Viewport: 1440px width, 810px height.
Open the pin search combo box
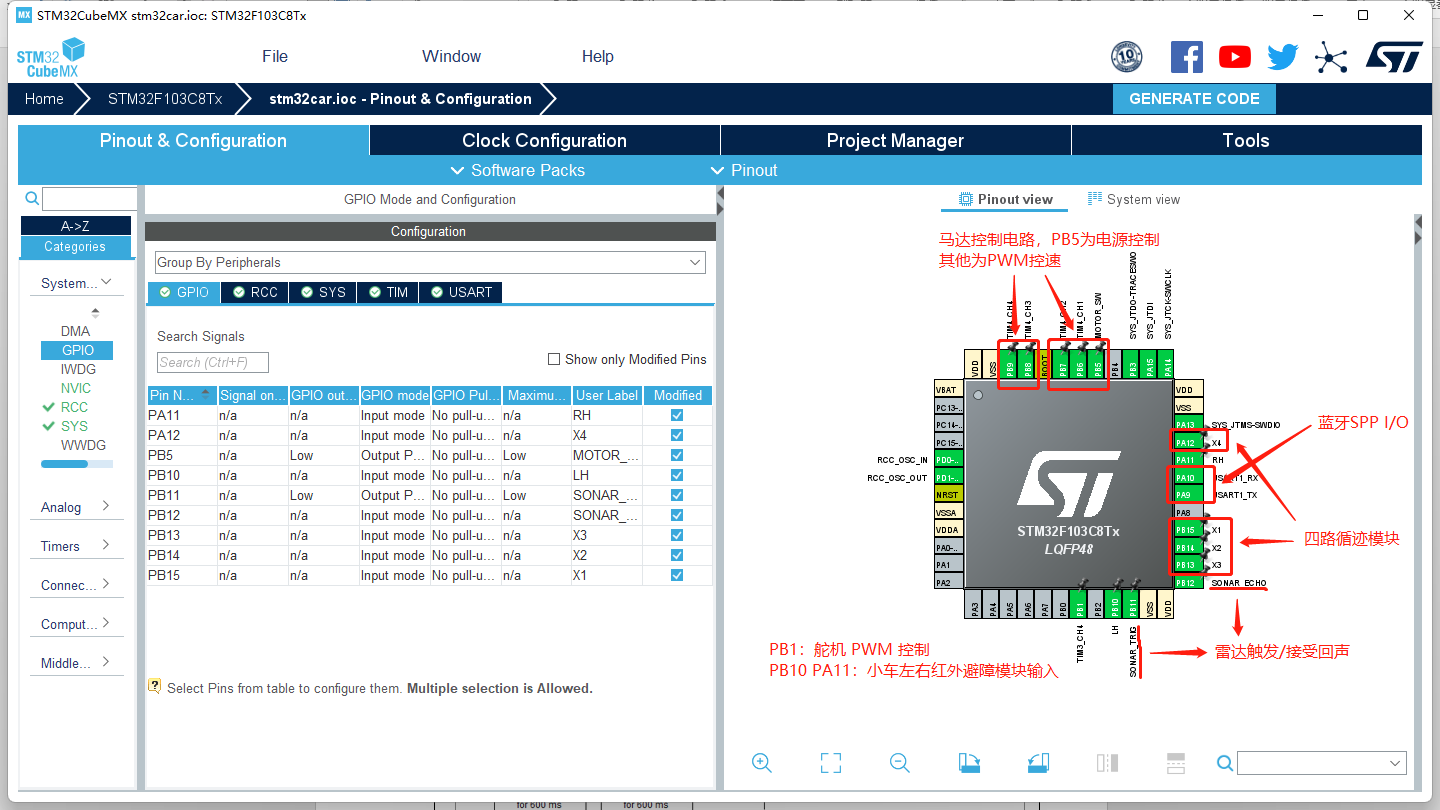coord(1322,763)
